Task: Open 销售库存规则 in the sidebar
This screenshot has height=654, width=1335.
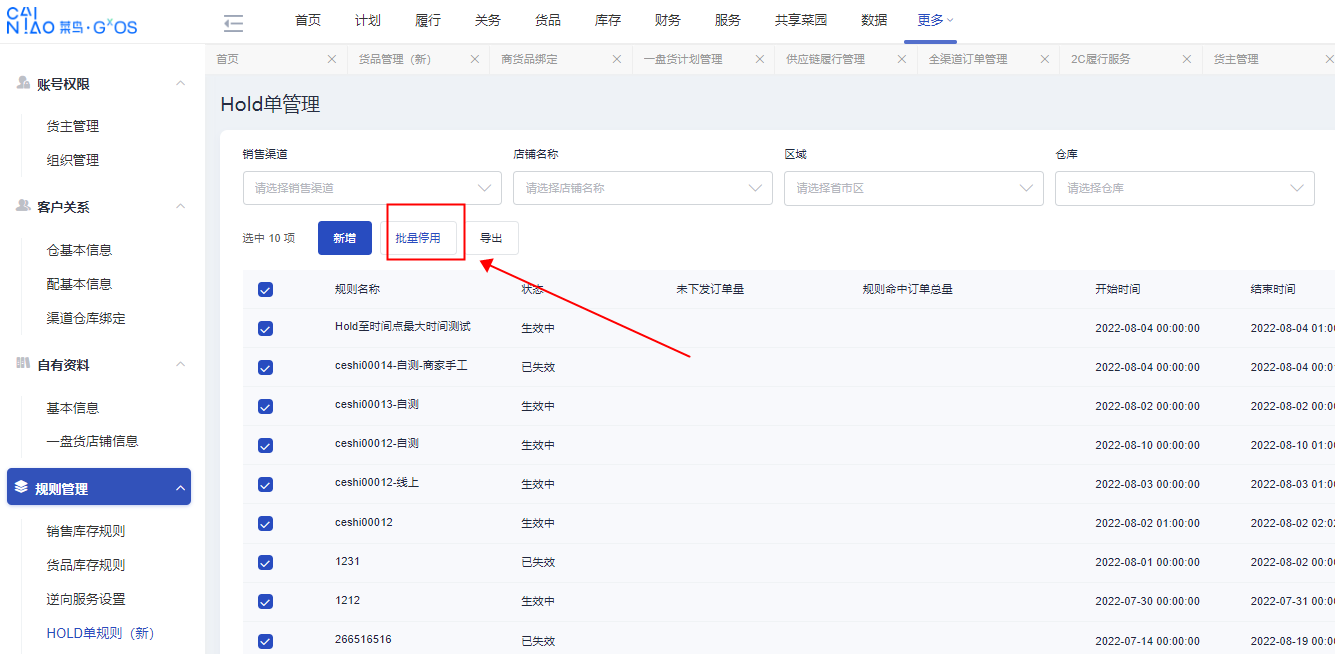Action: pos(86,531)
